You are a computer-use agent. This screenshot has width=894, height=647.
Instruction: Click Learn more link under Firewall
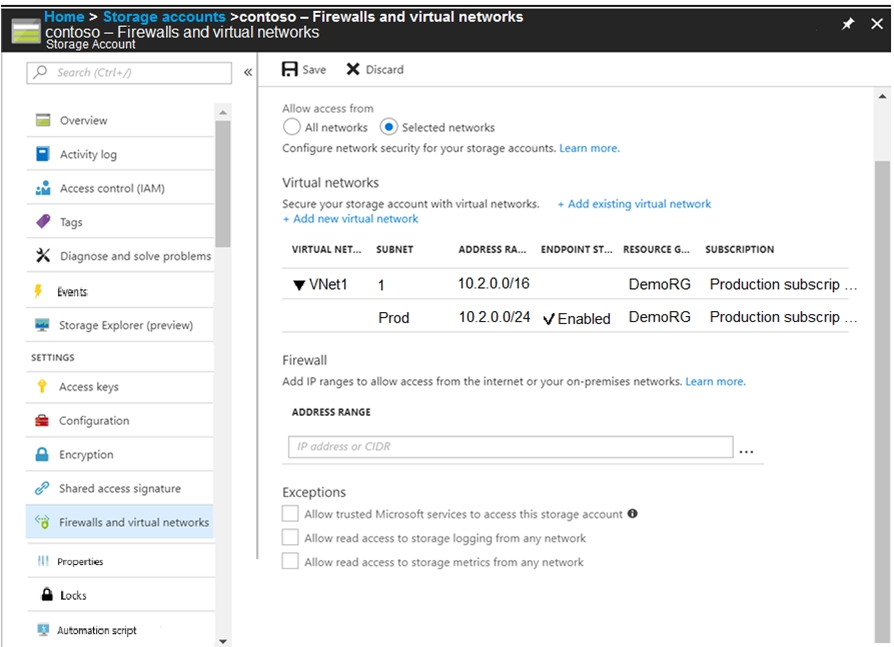716,381
